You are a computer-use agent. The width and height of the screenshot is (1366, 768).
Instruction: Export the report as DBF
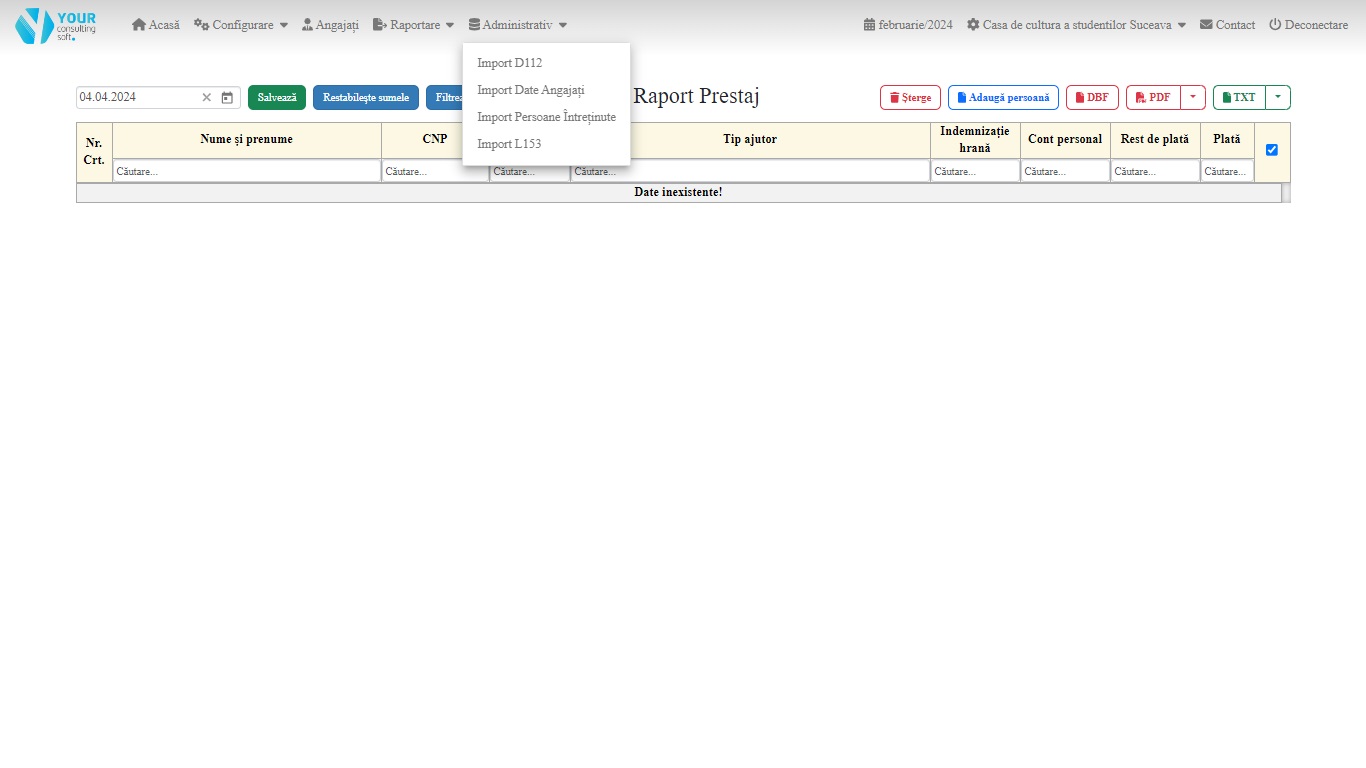1092,98
